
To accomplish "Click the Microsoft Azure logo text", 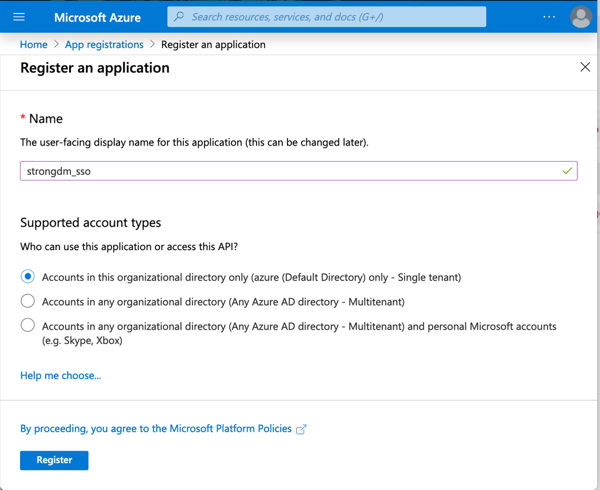I will 97,17.
